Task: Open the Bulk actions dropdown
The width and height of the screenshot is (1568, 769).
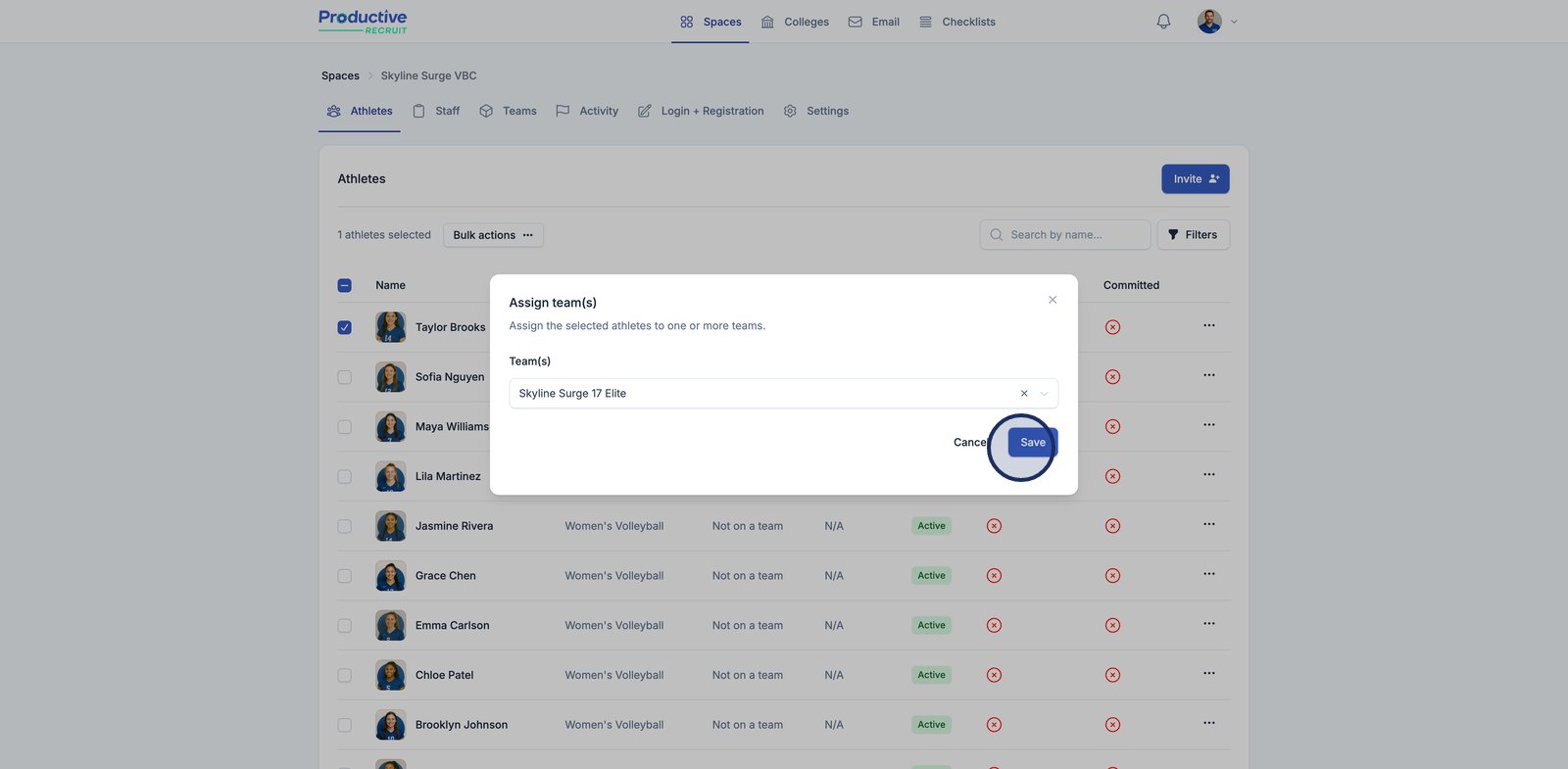Action: pyautogui.click(x=493, y=235)
